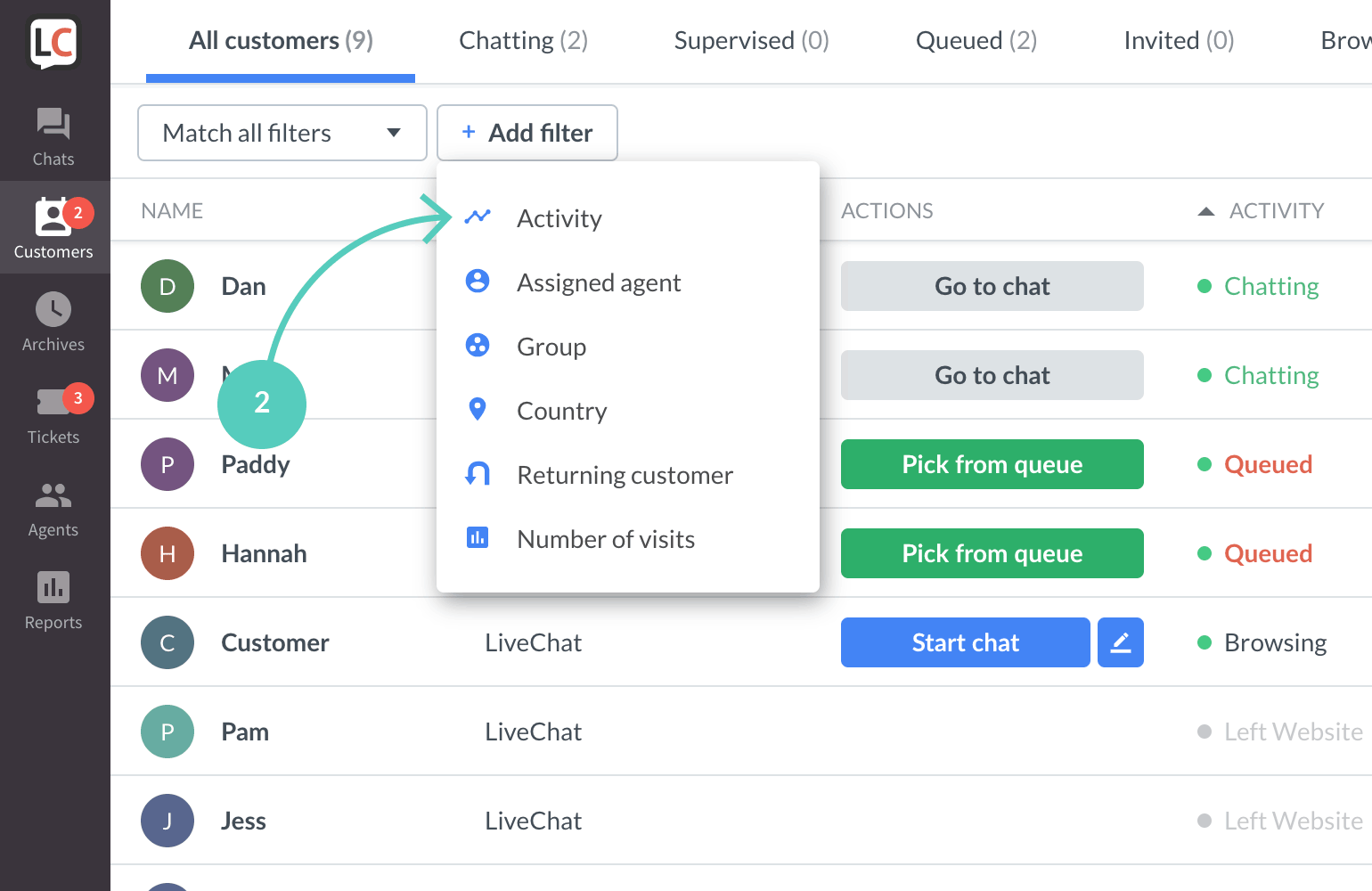Click Pick from queue for Paddy
Image resolution: width=1372 pixels, height=891 pixels.
pyautogui.click(x=992, y=464)
